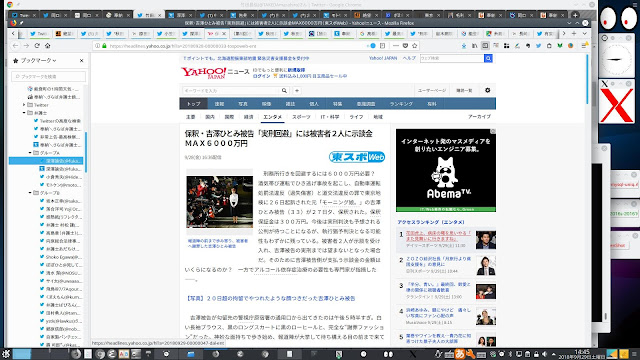Click the bookmarks sidebar scrollbar
Viewport: 640px width, 360px height.
pos(86,152)
